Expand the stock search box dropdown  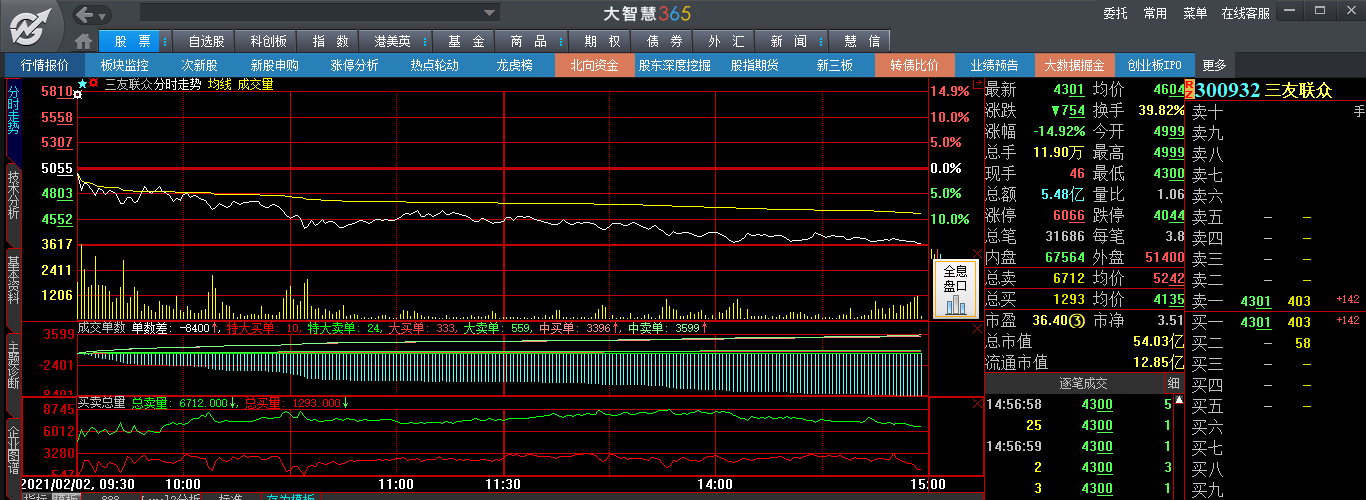coord(490,14)
